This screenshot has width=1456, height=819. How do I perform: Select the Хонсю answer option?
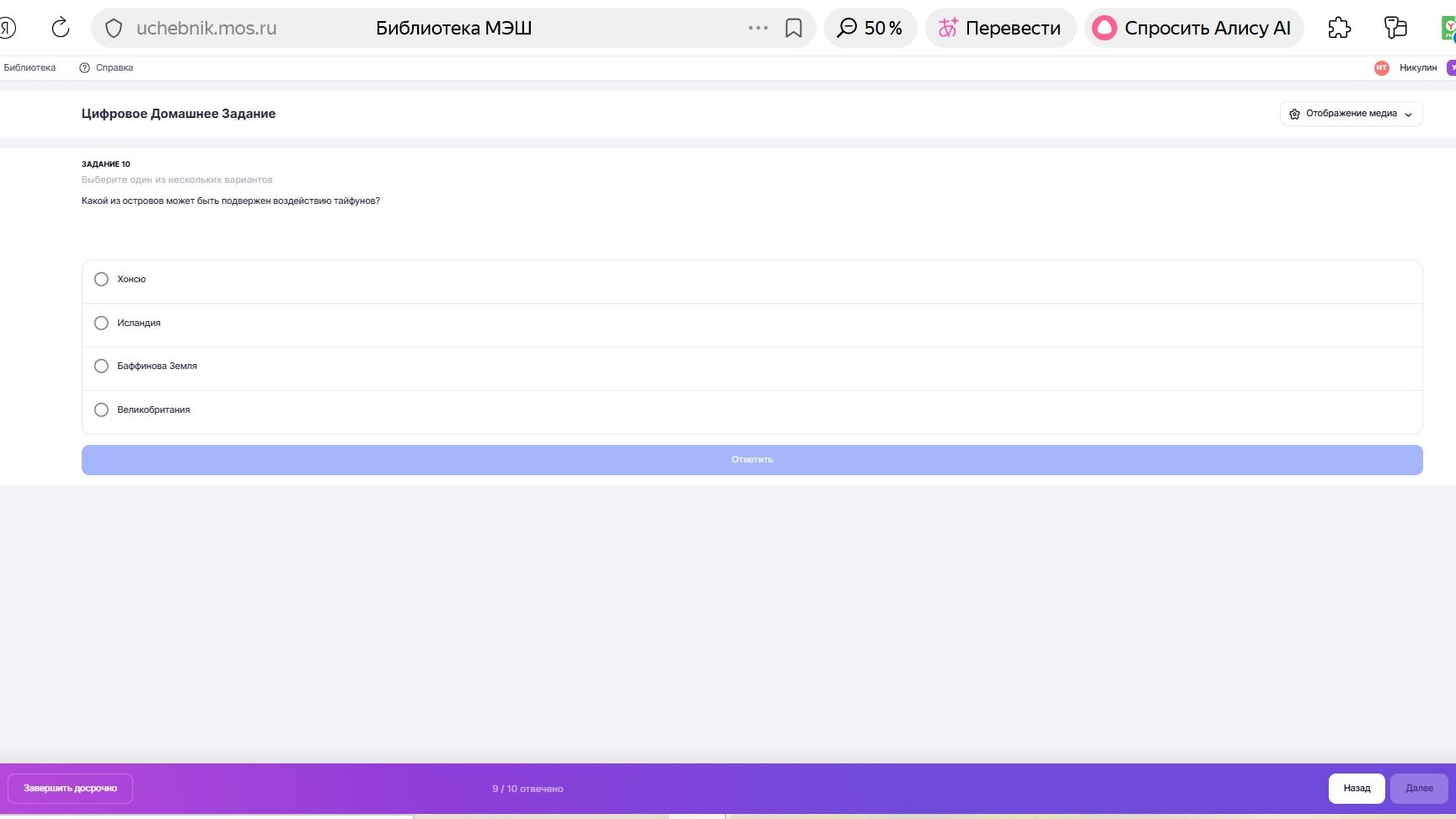tap(752, 281)
